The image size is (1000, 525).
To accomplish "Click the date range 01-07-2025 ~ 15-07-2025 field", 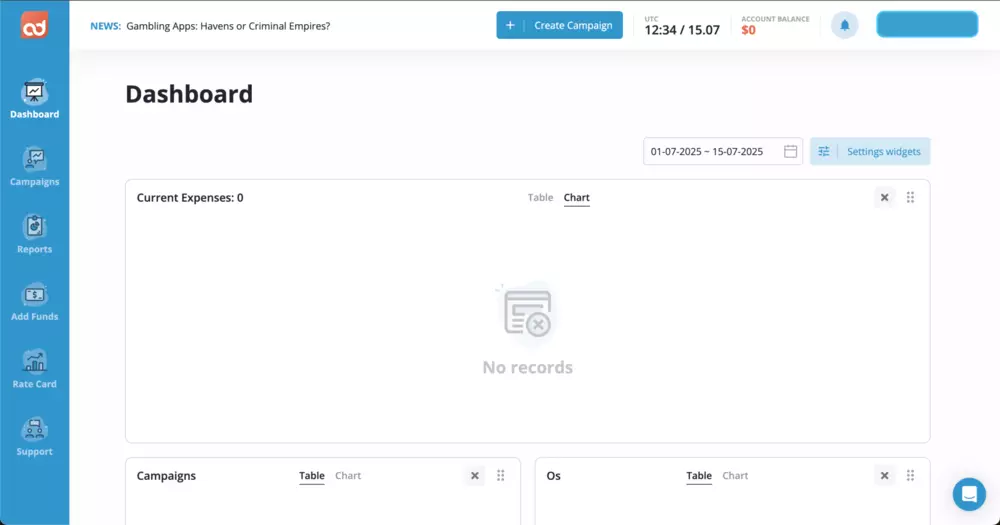I will coord(723,151).
